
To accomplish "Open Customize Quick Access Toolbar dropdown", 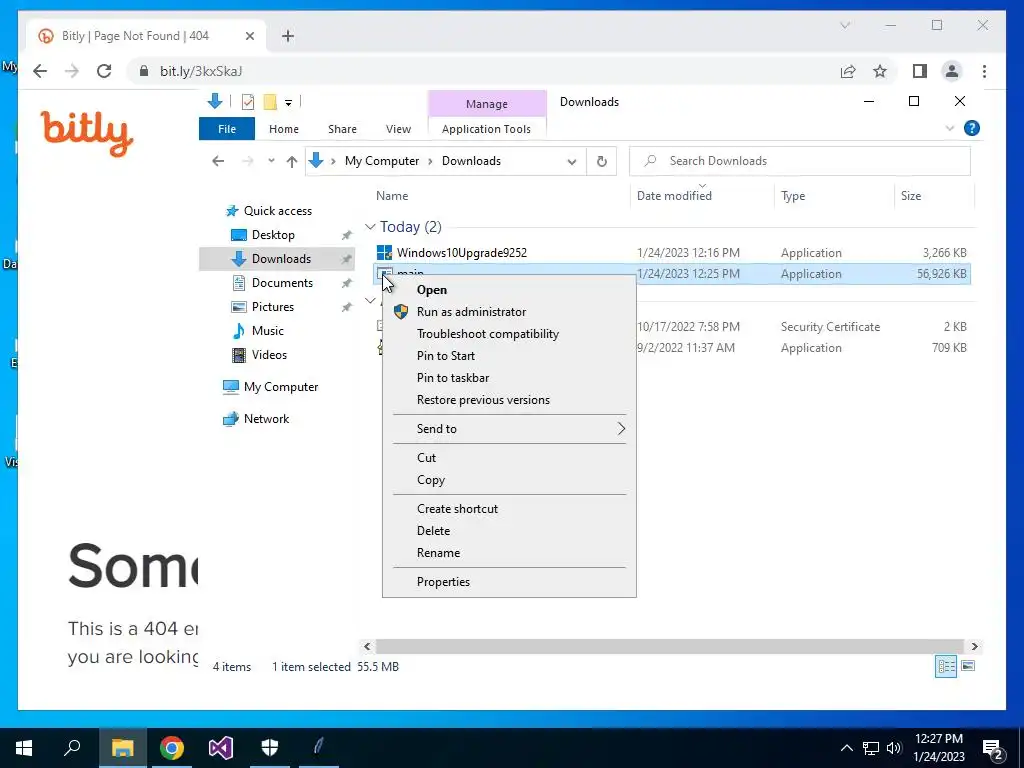I will point(288,103).
